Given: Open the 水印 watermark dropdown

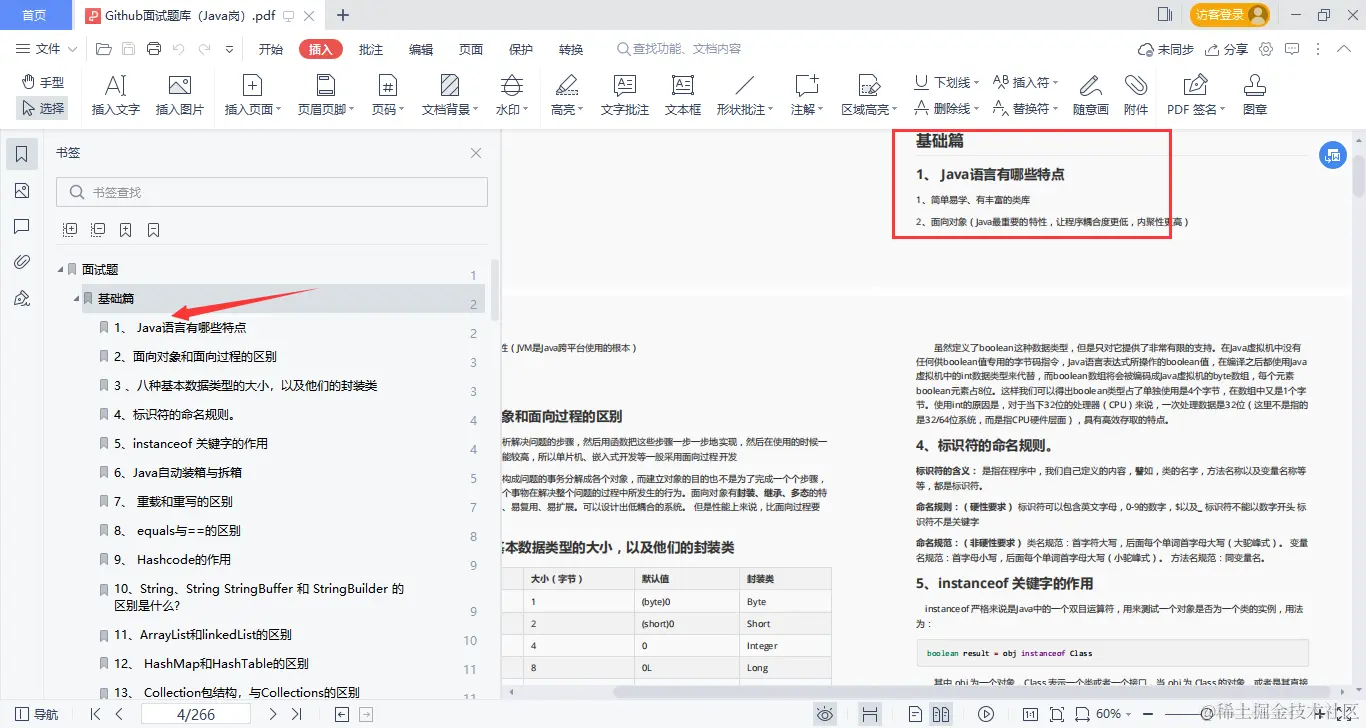Looking at the screenshot, I should click(x=511, y=94).
